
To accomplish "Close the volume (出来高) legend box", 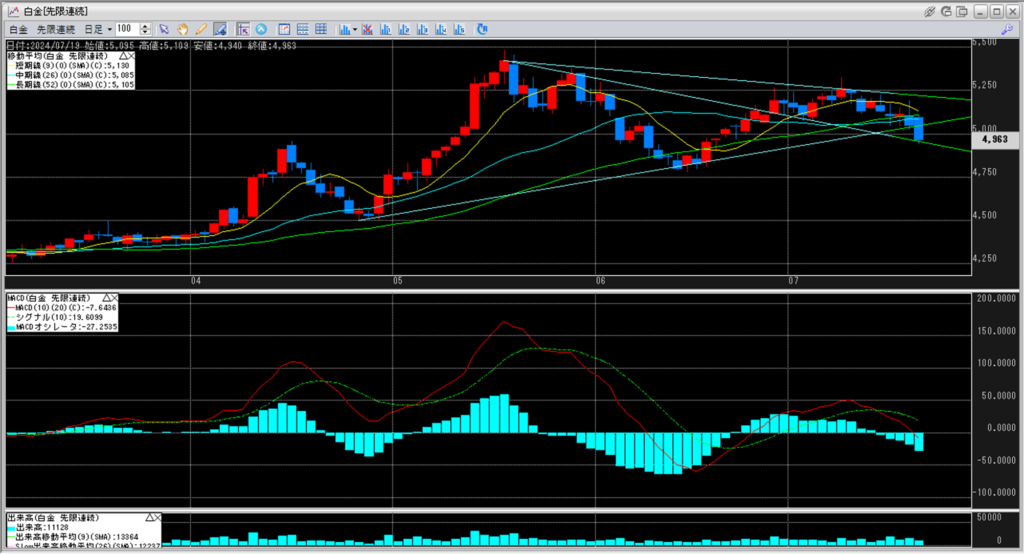I will 156,518.
